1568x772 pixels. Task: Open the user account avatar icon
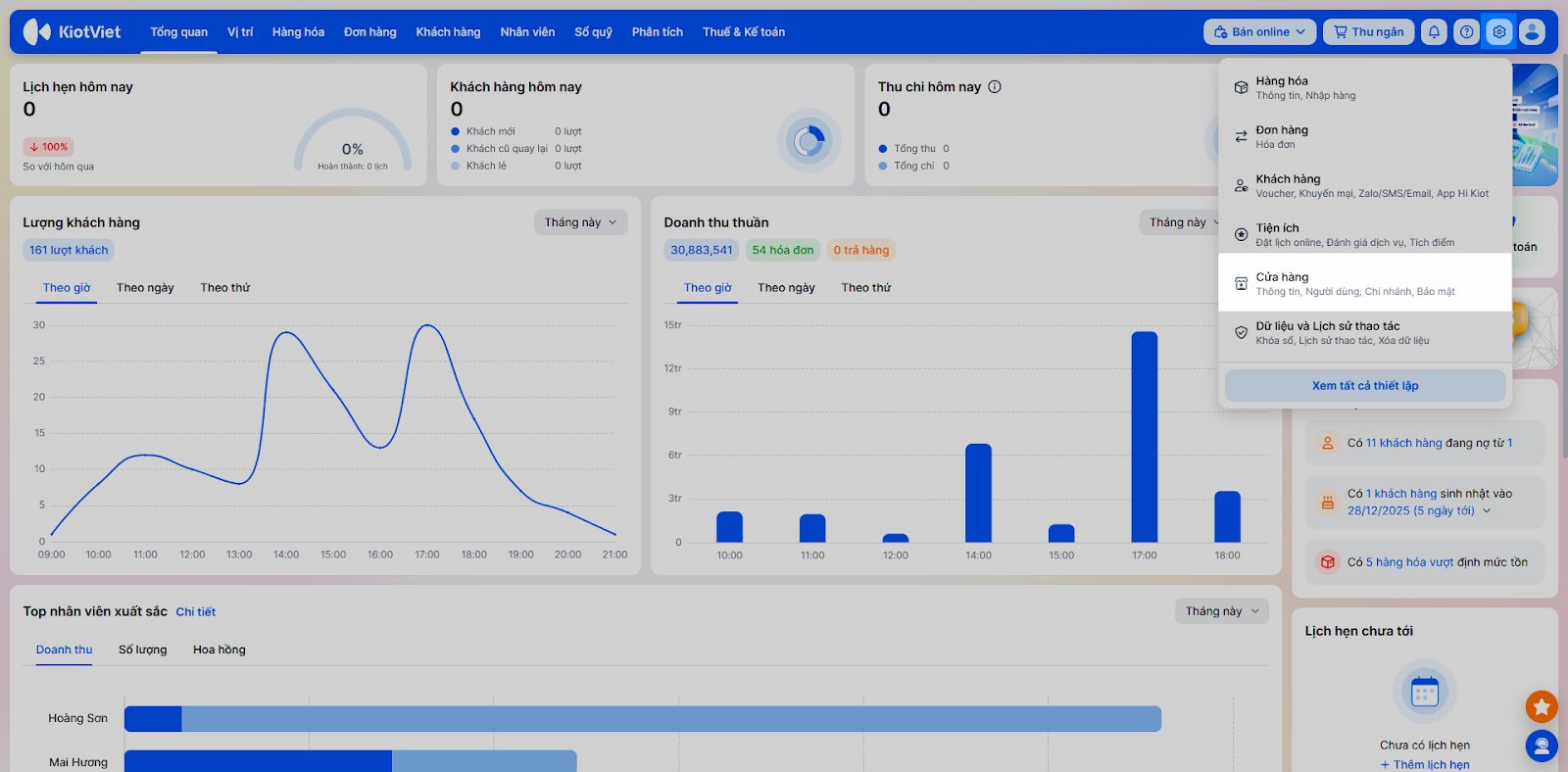(1532, 32)
